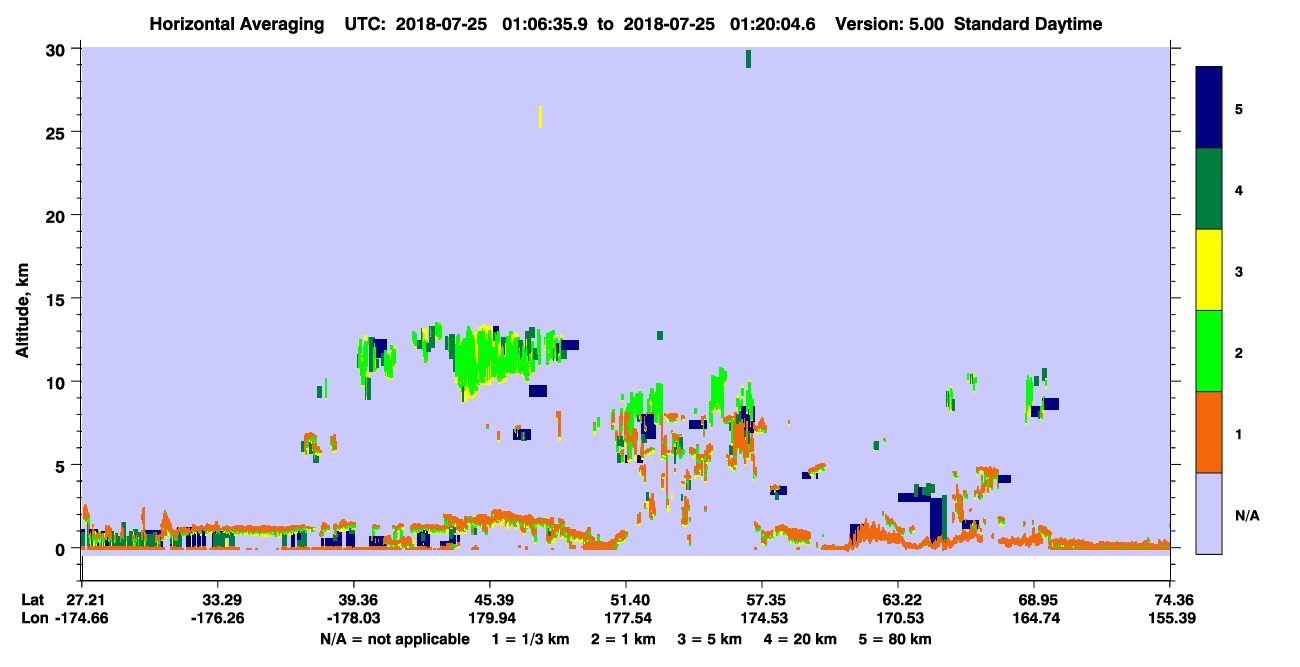Click the colorbar label 'N/A'
The image size is (1300, 667).
tap(1246, 515)
